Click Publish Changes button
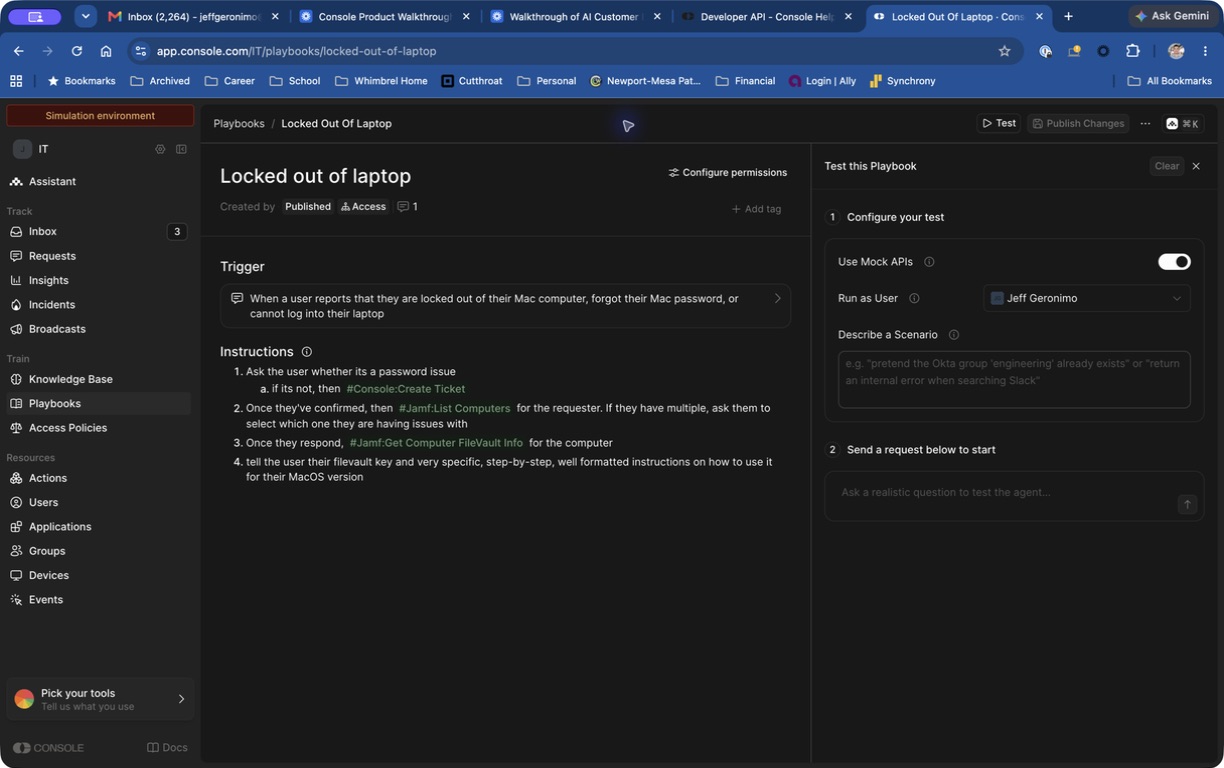Screen dimensions: 1224x768 (1078, 123)
